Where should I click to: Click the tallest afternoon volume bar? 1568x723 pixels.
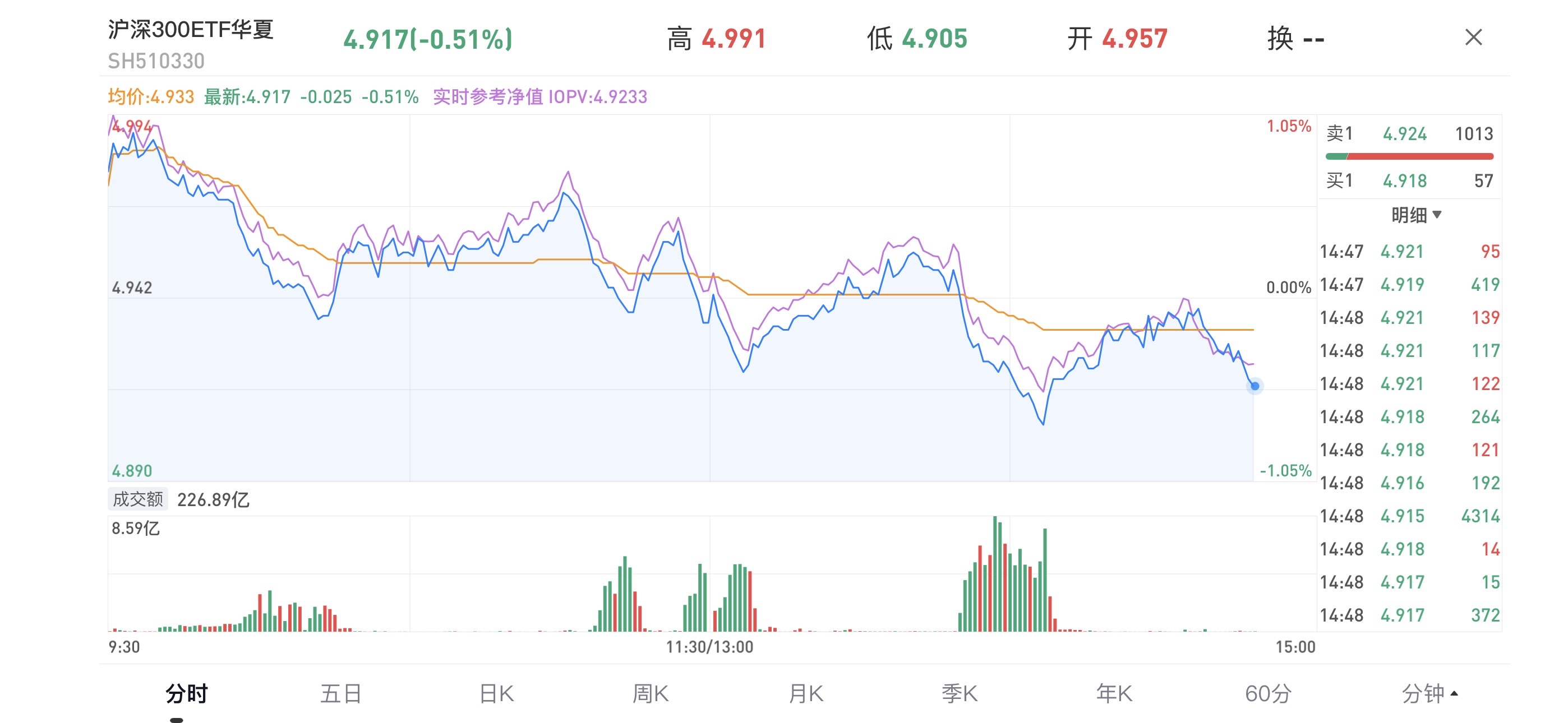pyautogui.click(x=995, y=573)
